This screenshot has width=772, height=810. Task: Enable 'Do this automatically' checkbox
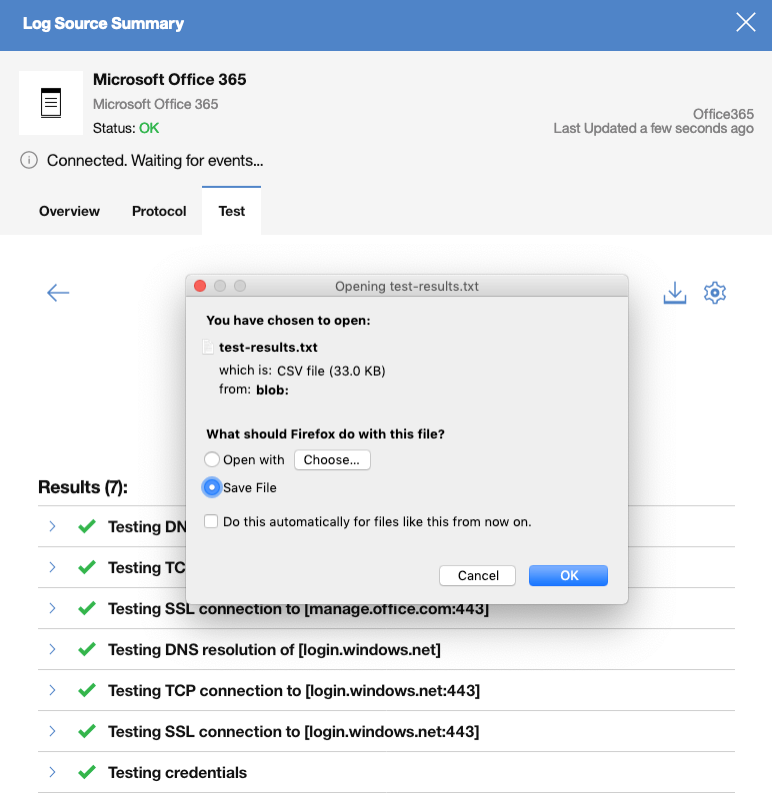point(211,521)
